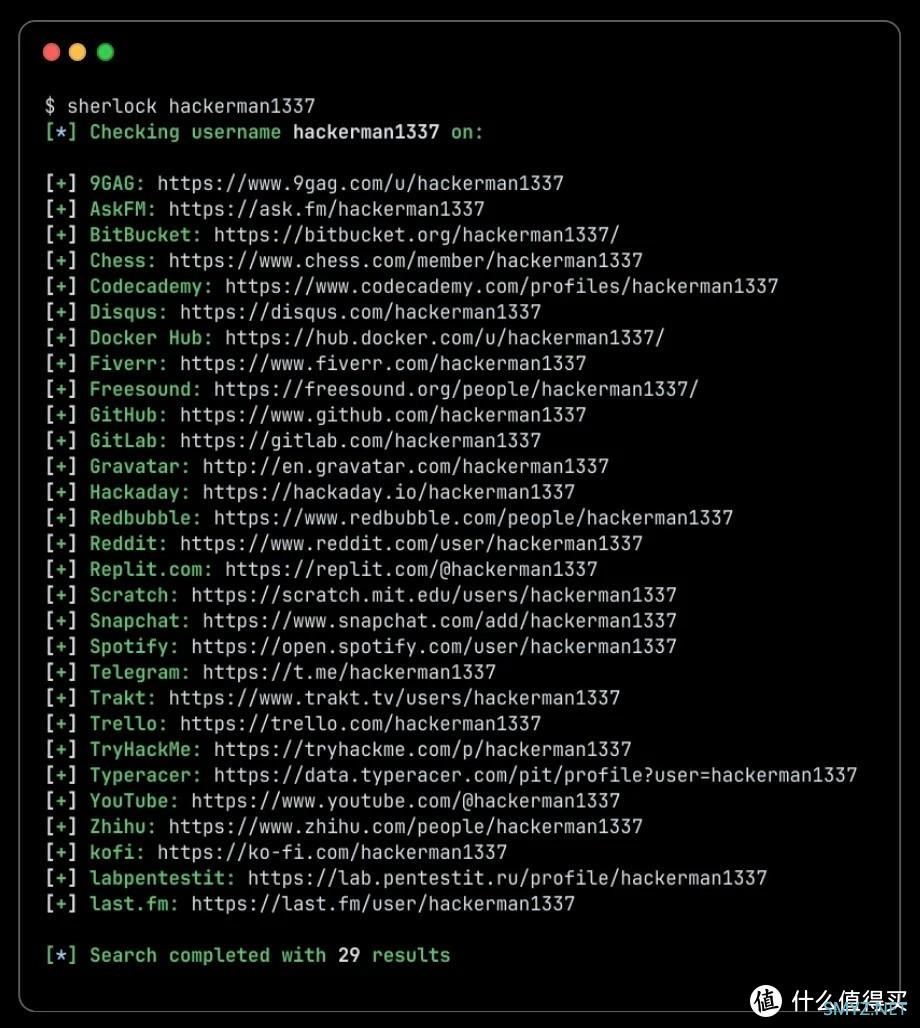Click the green maximize window dot

pyautogui.click(x=105, y=52)
